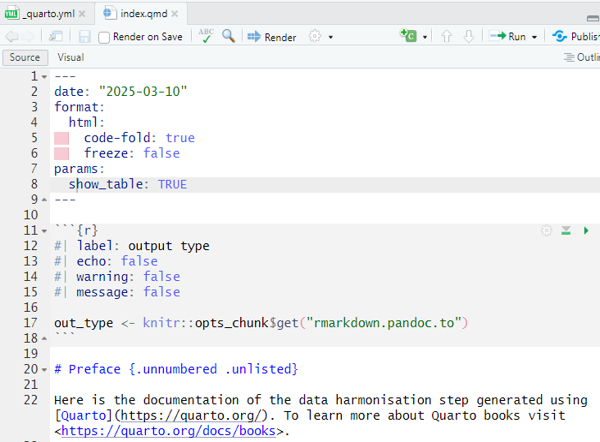Expand the Run dropdown menu
Viewport: 600px width, 442px height.
[x=534, y=37]
